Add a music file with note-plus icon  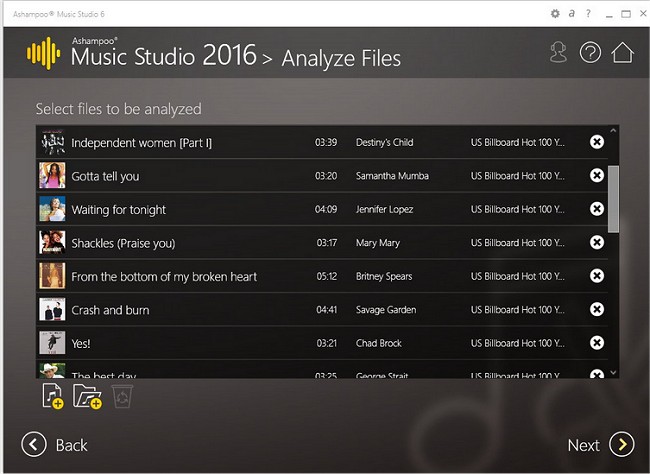(x=53, y=396)
